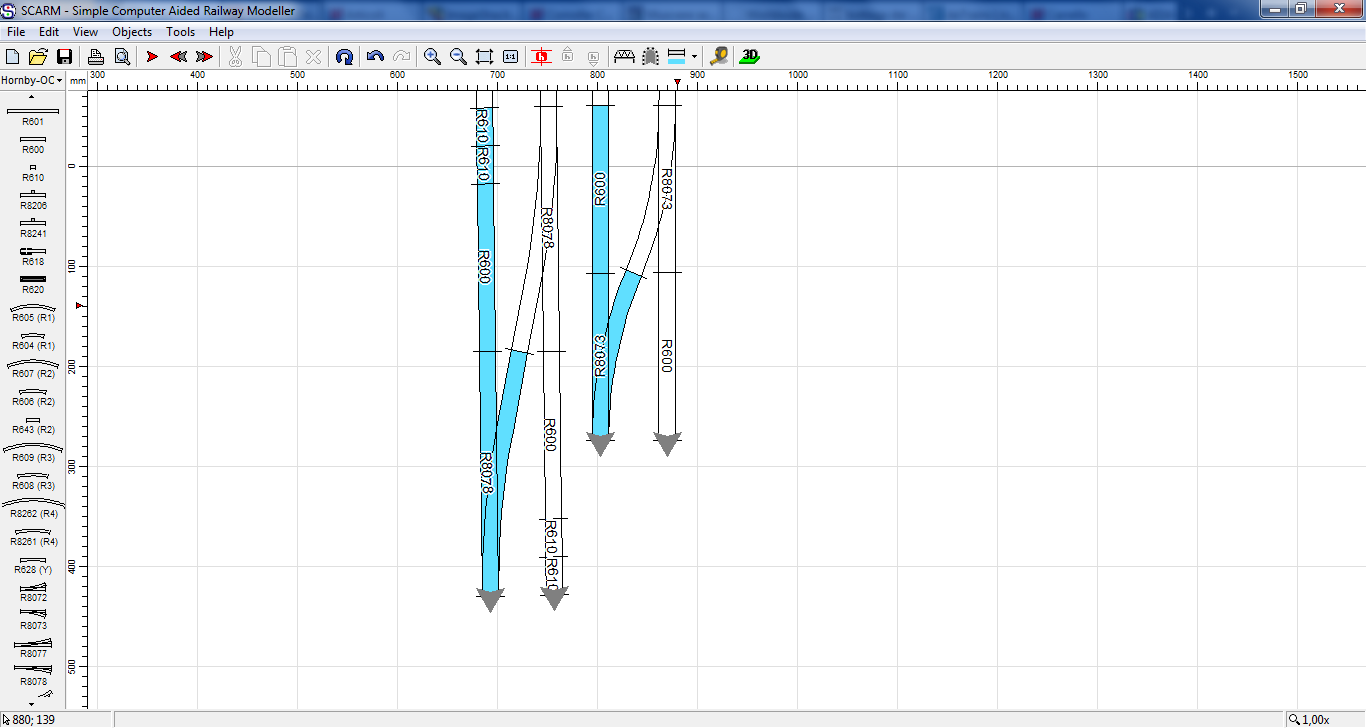The image size is (1366, 728).
Task: Fit the layout to window
Action: click(485, 57)
